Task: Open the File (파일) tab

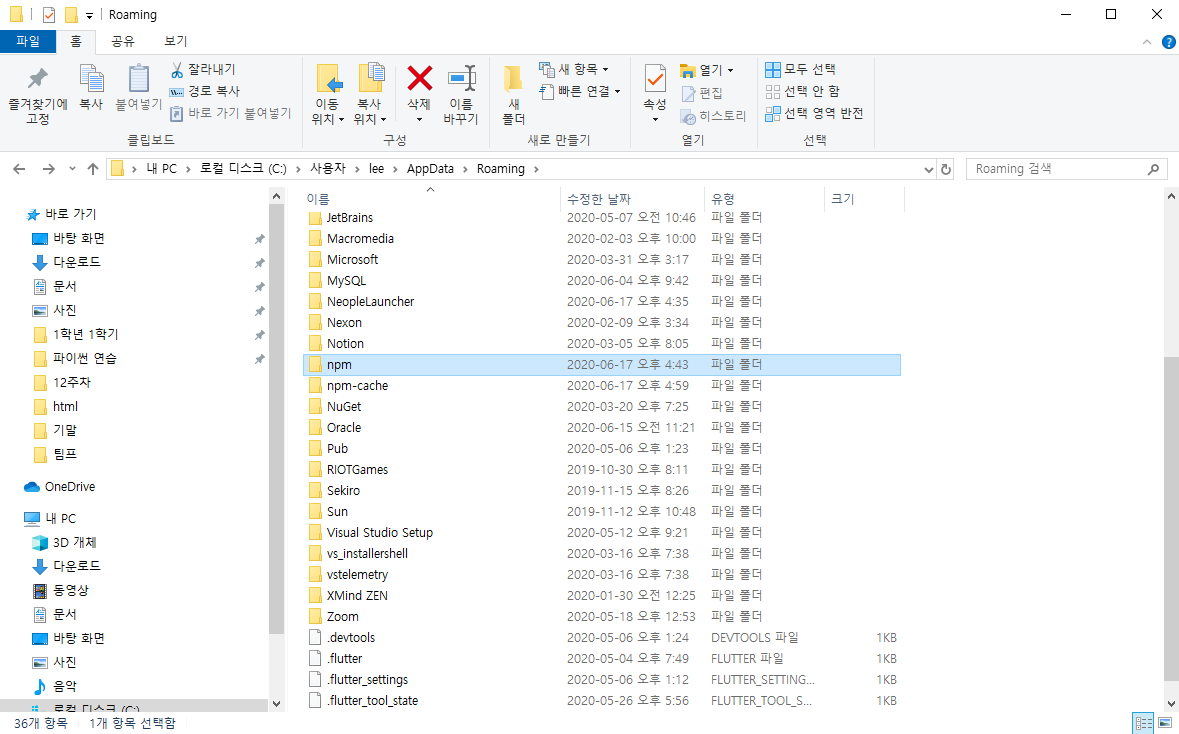Action: pyautogui.click(x=28, y=41)
